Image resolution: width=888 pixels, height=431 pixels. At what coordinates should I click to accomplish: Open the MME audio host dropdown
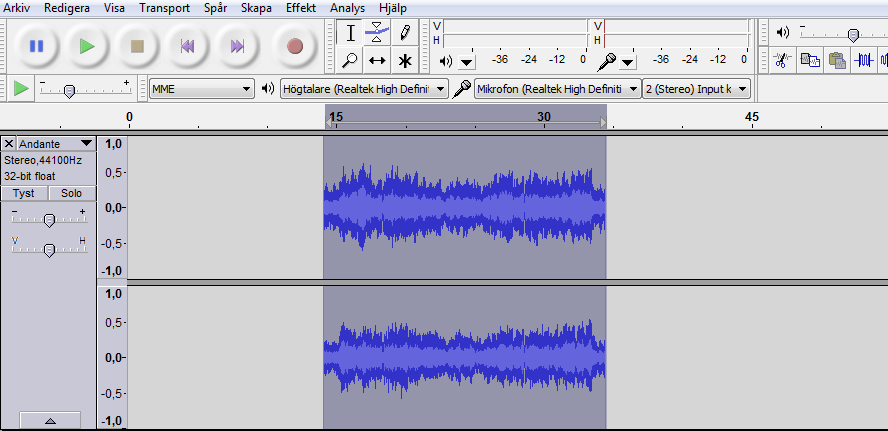202,89
